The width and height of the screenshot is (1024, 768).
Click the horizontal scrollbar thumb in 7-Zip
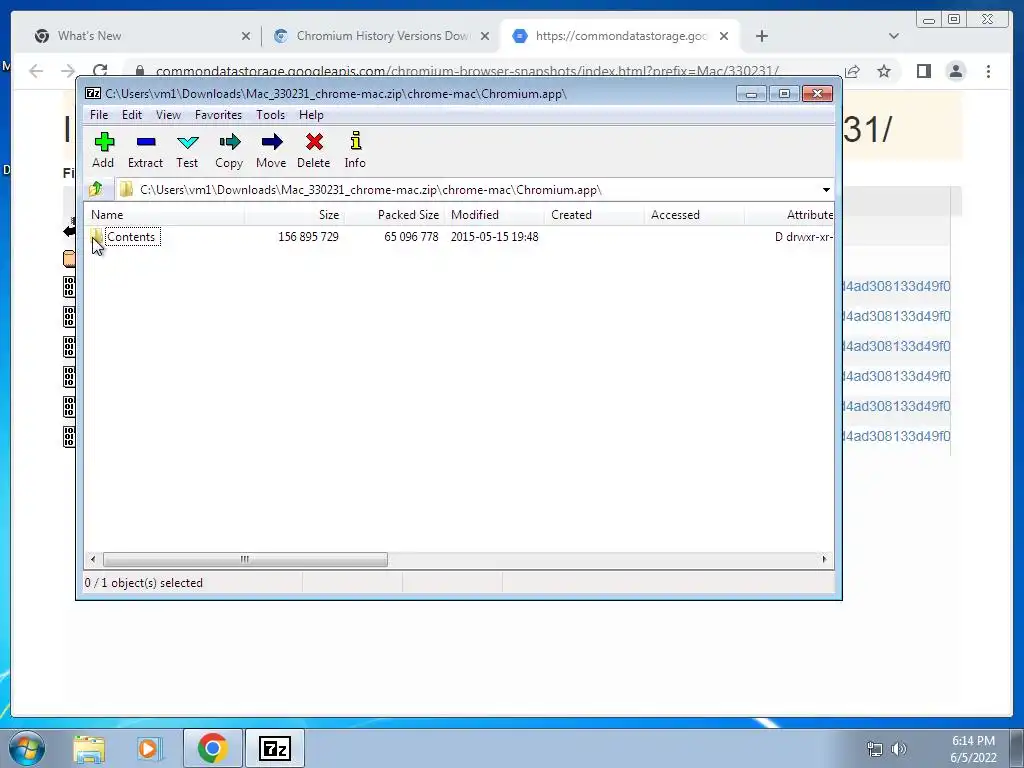245,560
